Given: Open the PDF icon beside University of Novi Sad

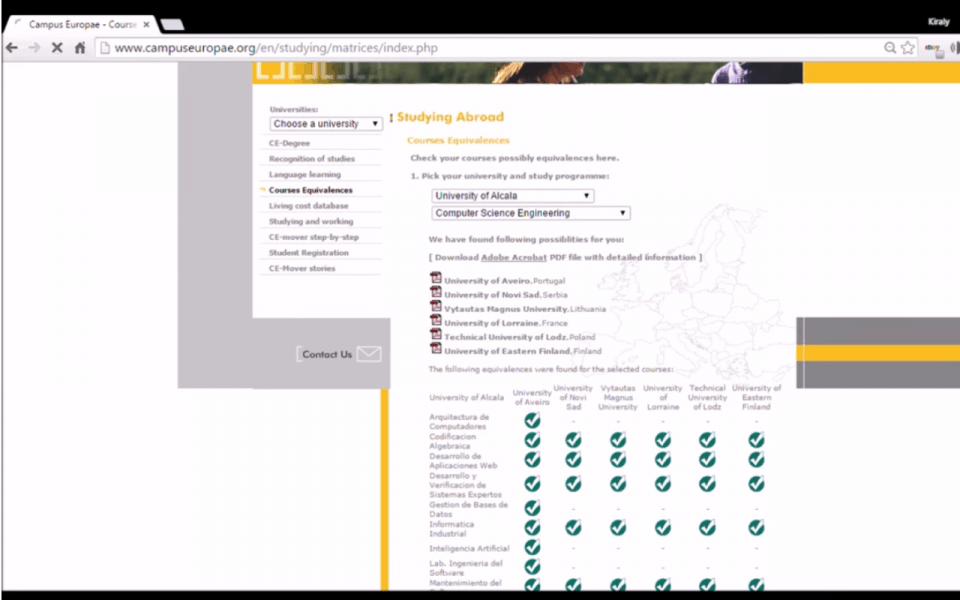Looking at the screenshot, I should [x=436, y=293].
